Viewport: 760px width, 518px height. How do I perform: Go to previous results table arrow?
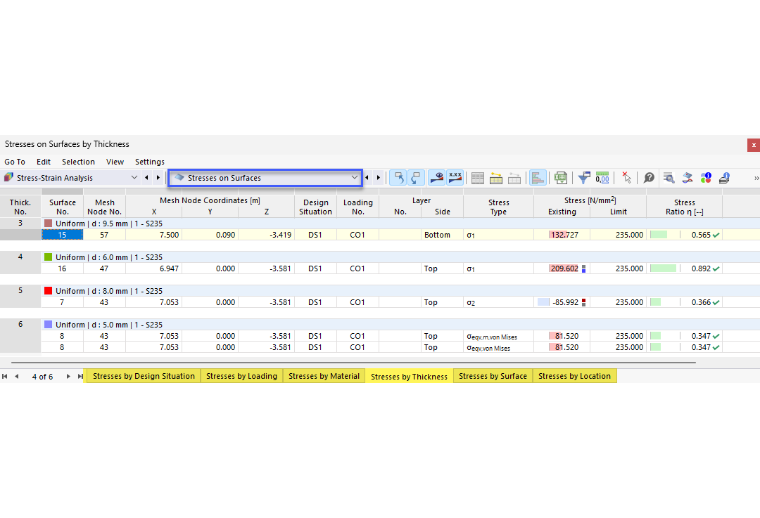(367, 178)
